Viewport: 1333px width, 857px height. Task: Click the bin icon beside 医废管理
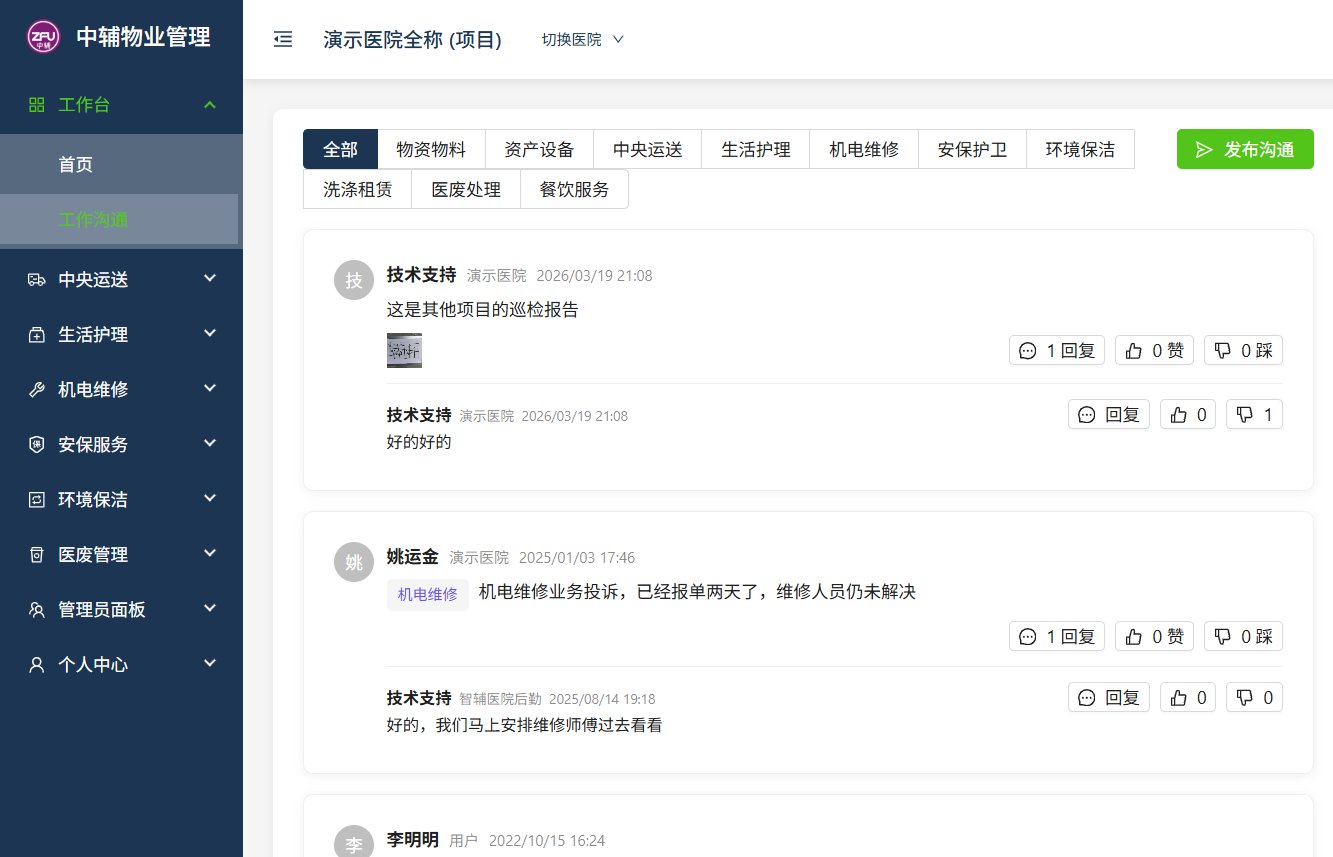click(37, 555)
